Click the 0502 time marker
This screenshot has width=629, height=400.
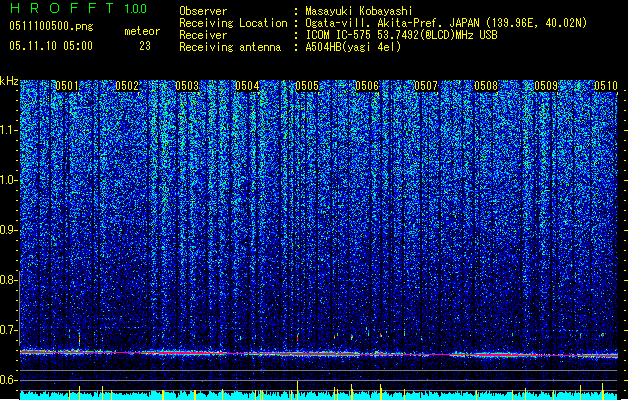127,86
